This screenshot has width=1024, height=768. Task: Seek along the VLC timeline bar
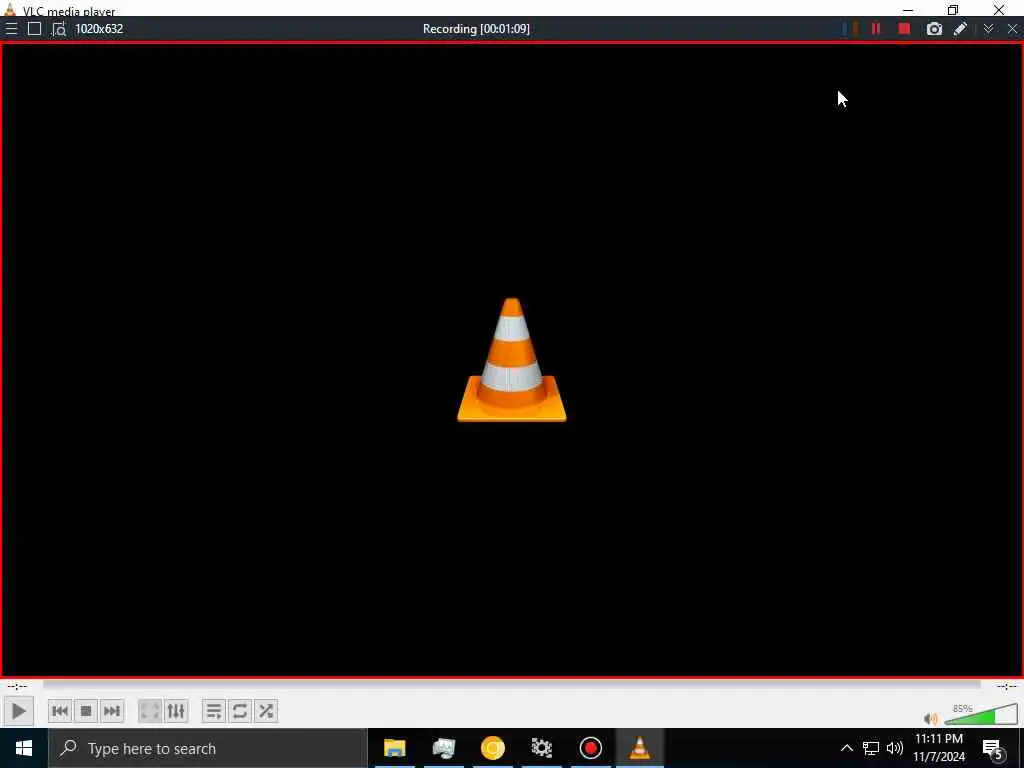511,686
